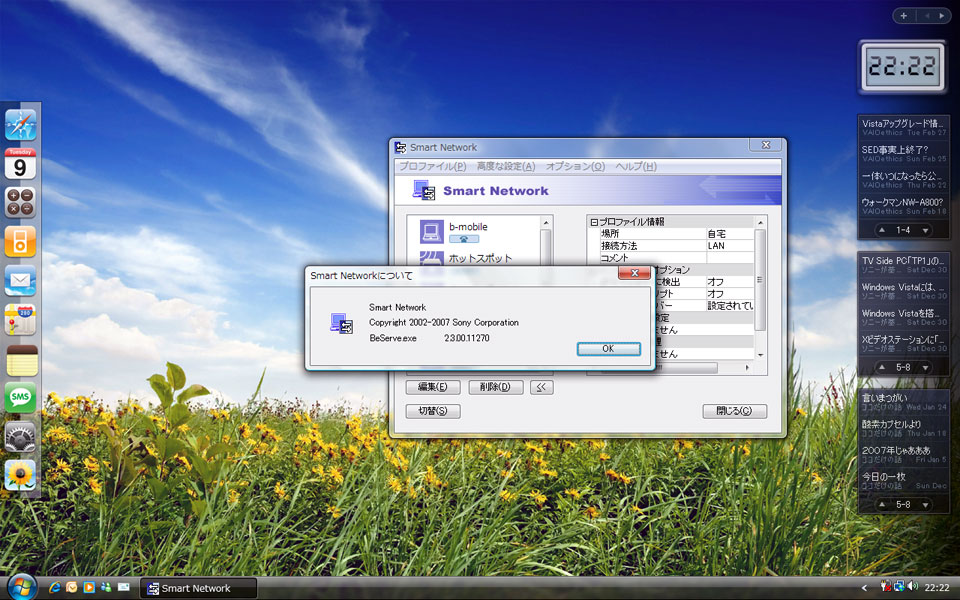This screenshot has width=960, height=600.
Task: Open the オプション(O) menu
Action: (x=575, y=166)
